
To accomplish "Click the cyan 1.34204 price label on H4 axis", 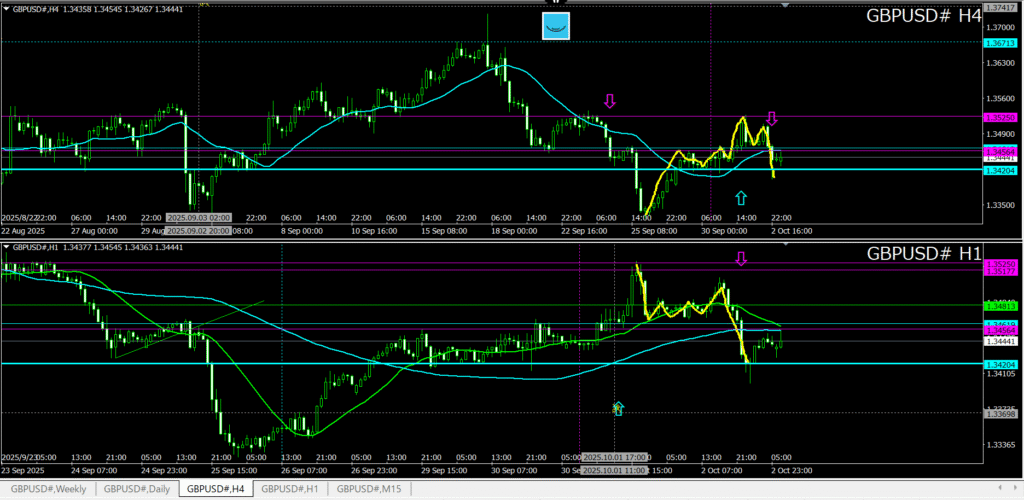I will (x=1000, y=171).
